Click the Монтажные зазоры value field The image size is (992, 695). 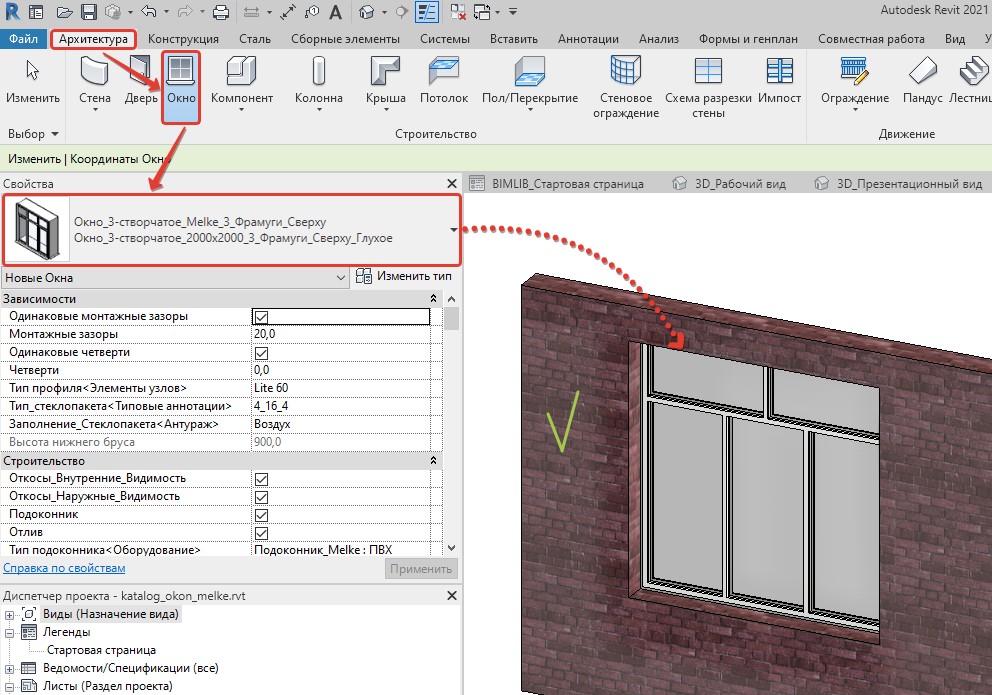point(341,334)
